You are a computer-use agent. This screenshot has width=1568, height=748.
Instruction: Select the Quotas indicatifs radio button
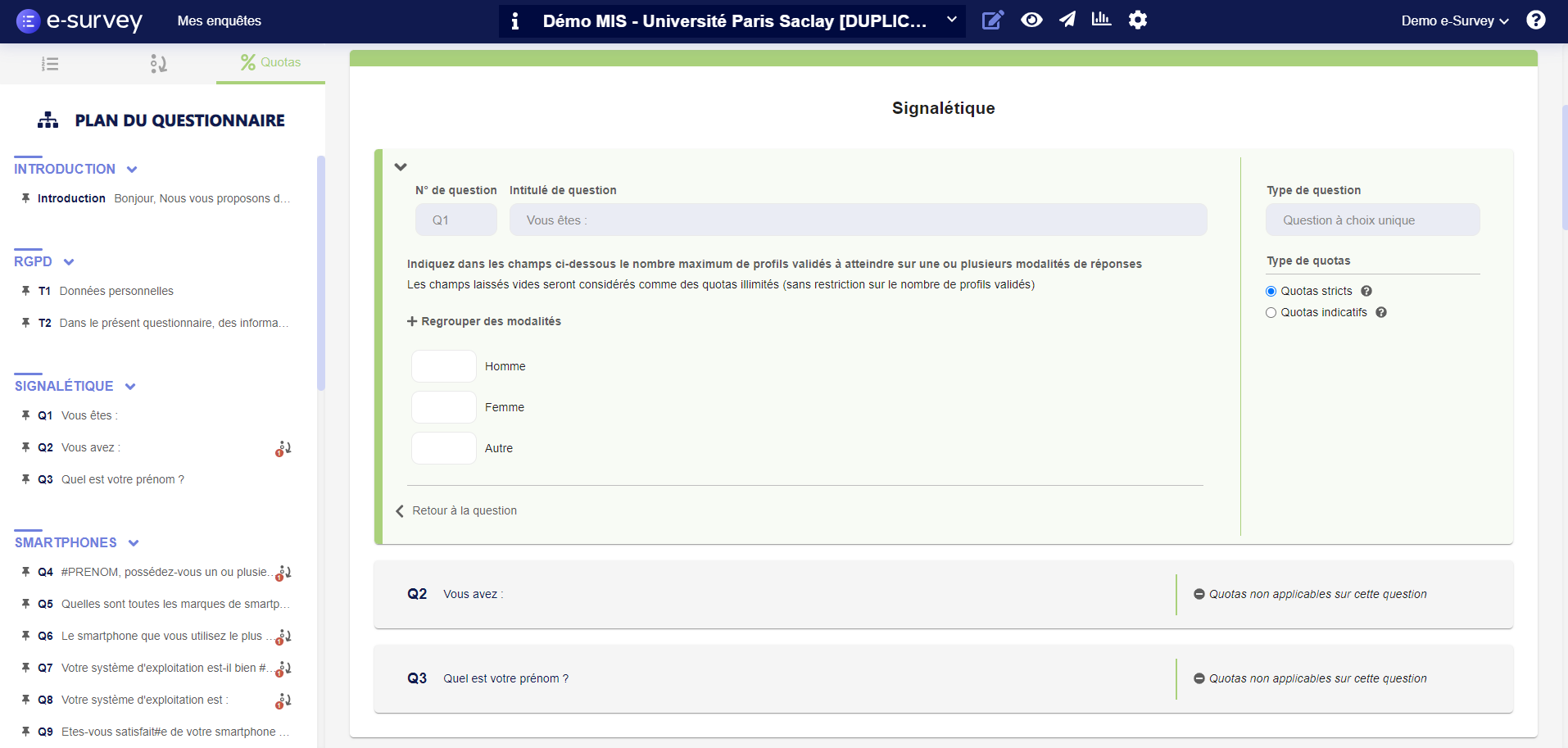click(x=1271, y=312)
